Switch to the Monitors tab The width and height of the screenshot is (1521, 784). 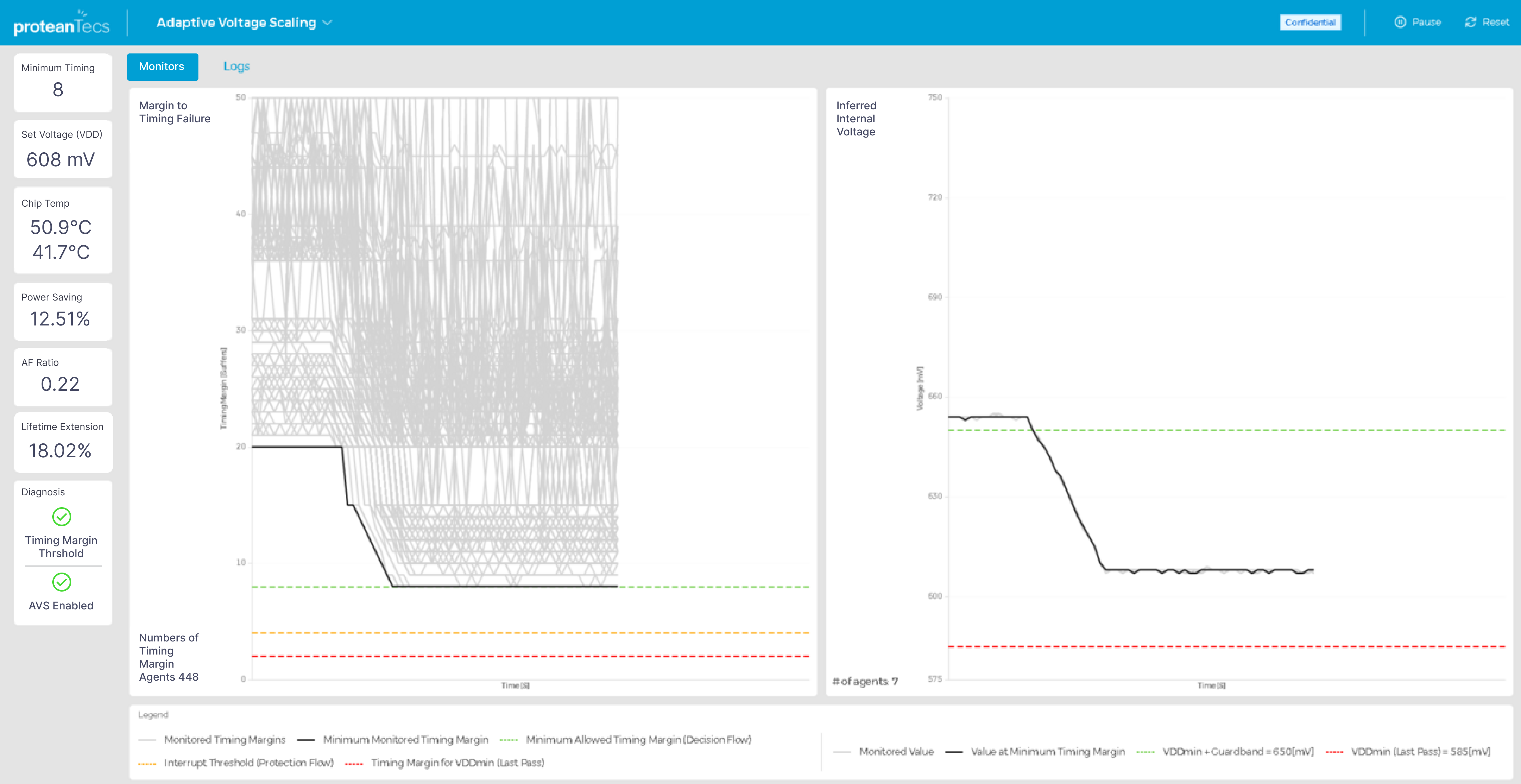162,67
